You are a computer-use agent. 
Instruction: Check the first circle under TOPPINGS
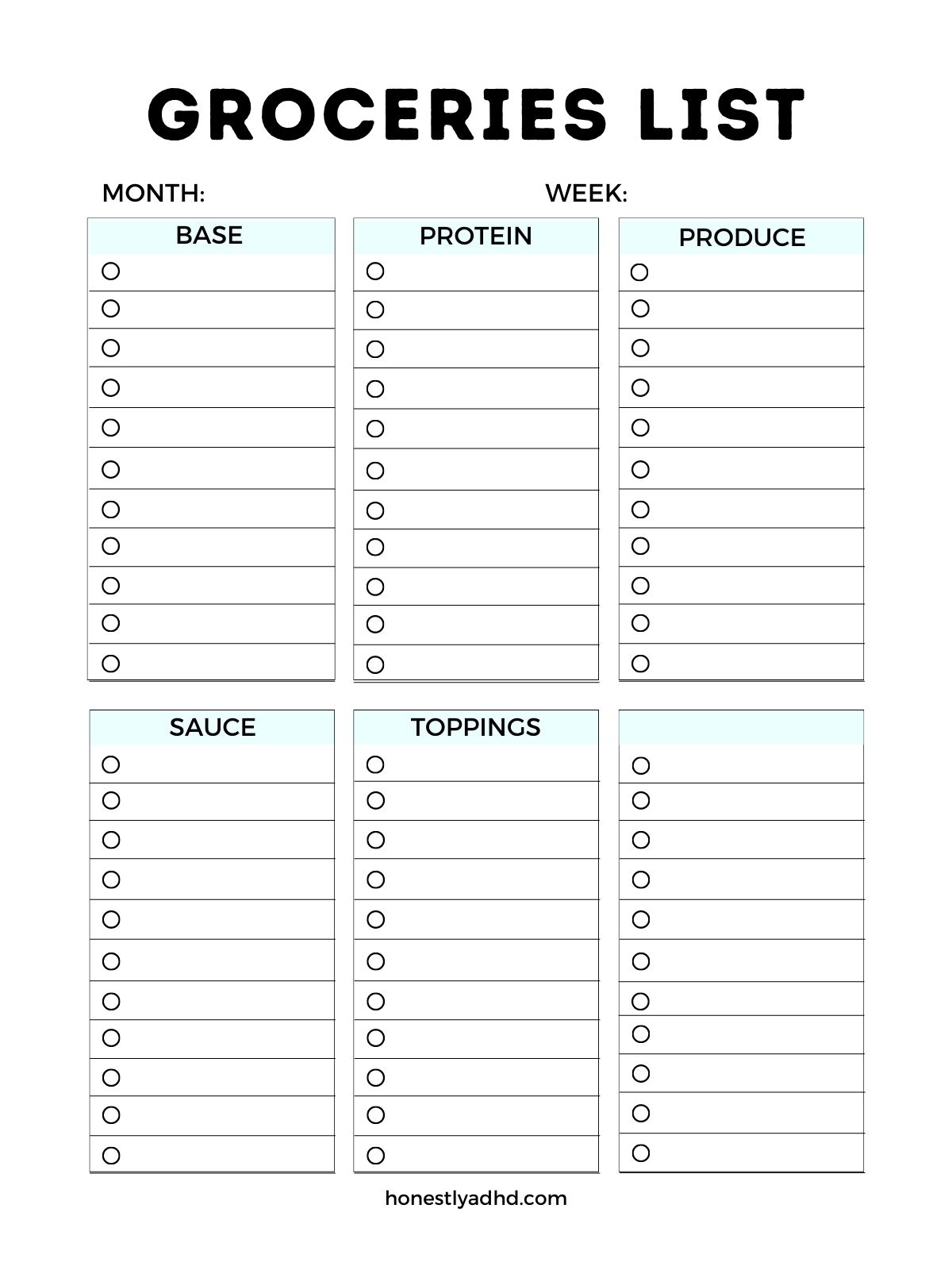375,764
